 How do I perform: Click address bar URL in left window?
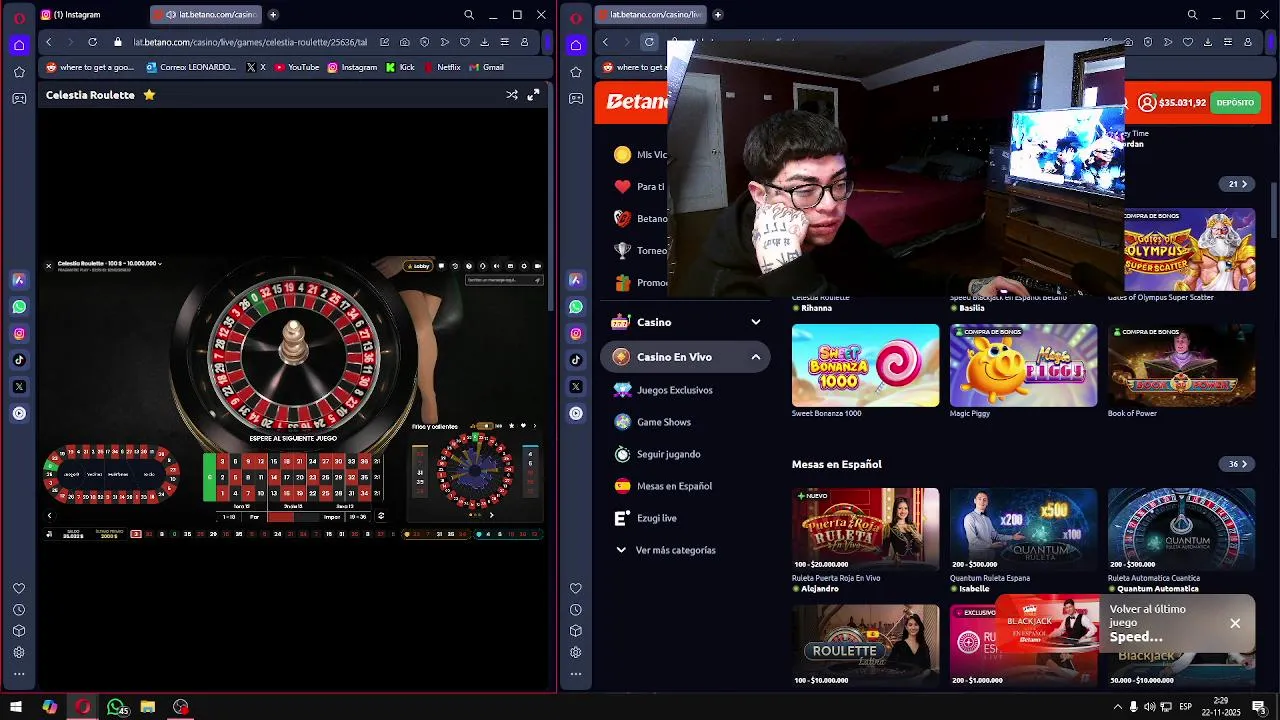[x=250, y=42]
